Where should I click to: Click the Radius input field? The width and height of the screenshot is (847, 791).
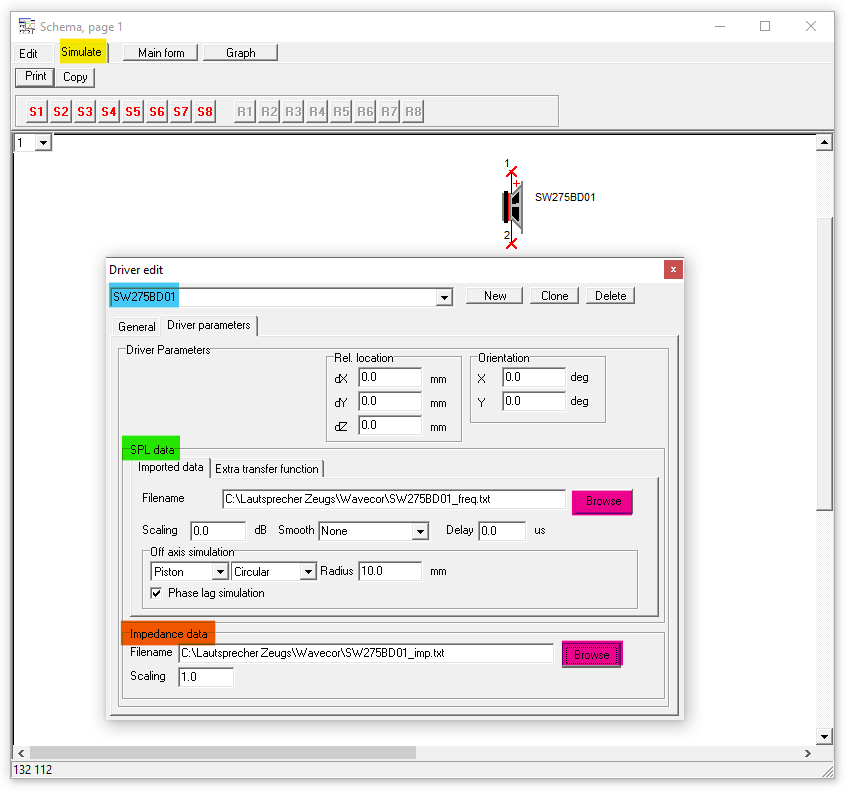point(390,572)
